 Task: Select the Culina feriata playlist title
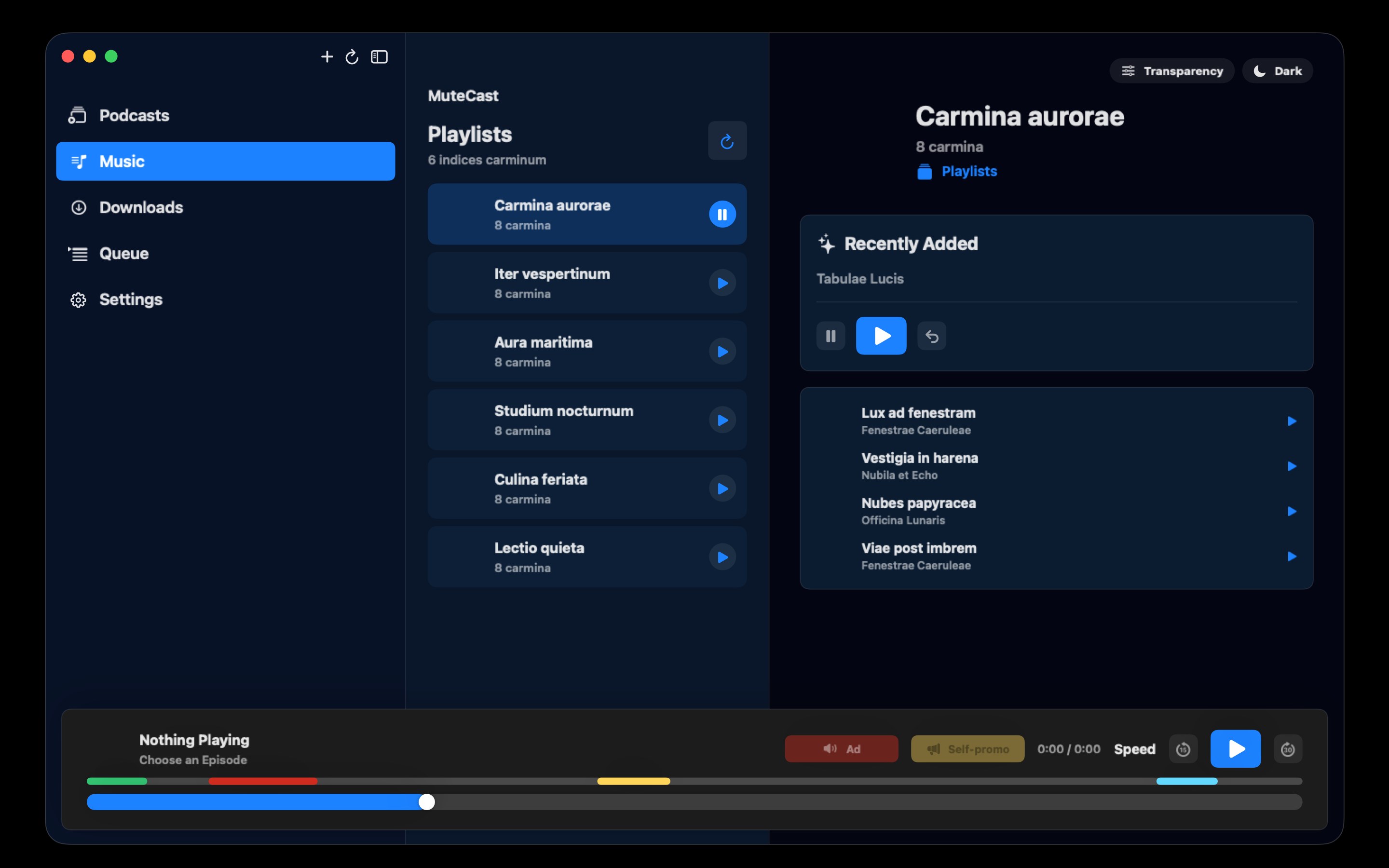[541, 479]
